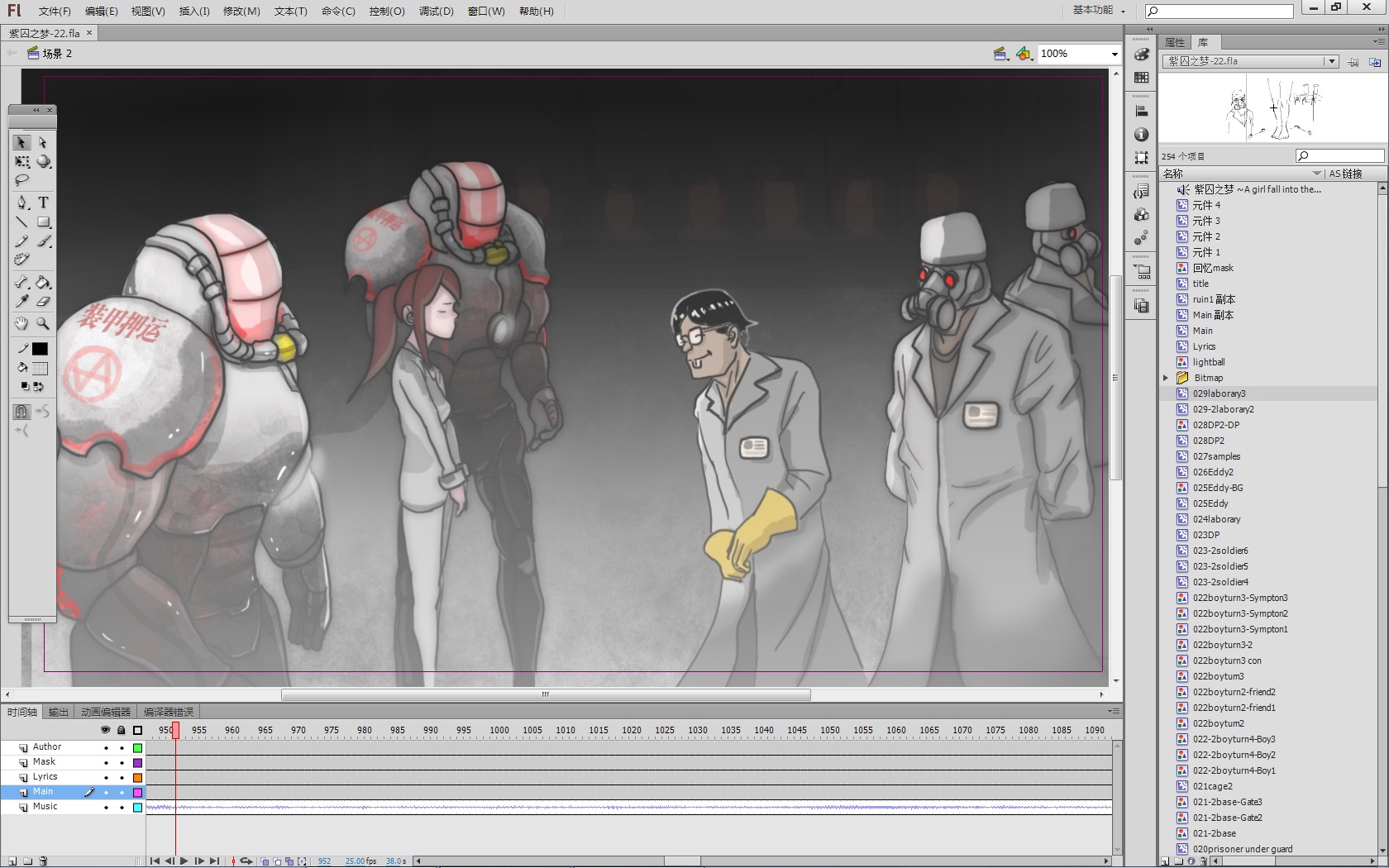Open the Edit Symbols dropdown
The width and height of the screenshot is (1389, 868).
tap(1025, 54)
